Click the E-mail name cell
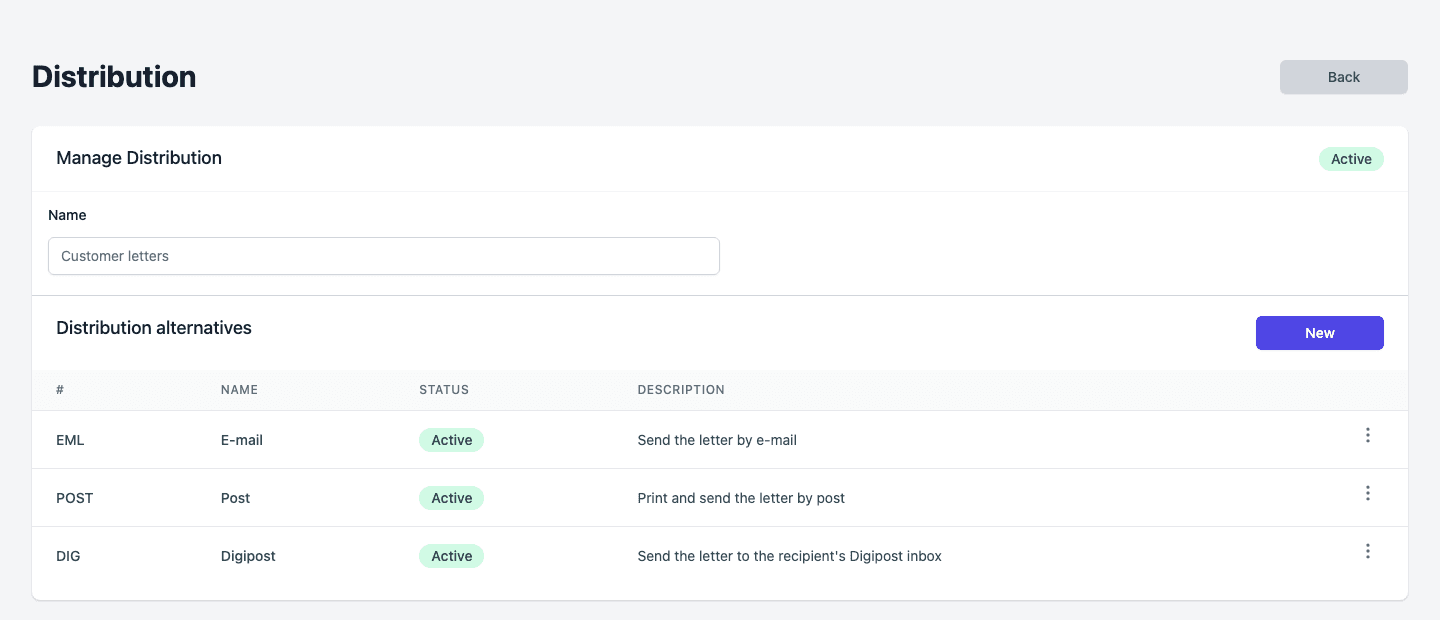1440x620 pixels. tap(242, 440)
